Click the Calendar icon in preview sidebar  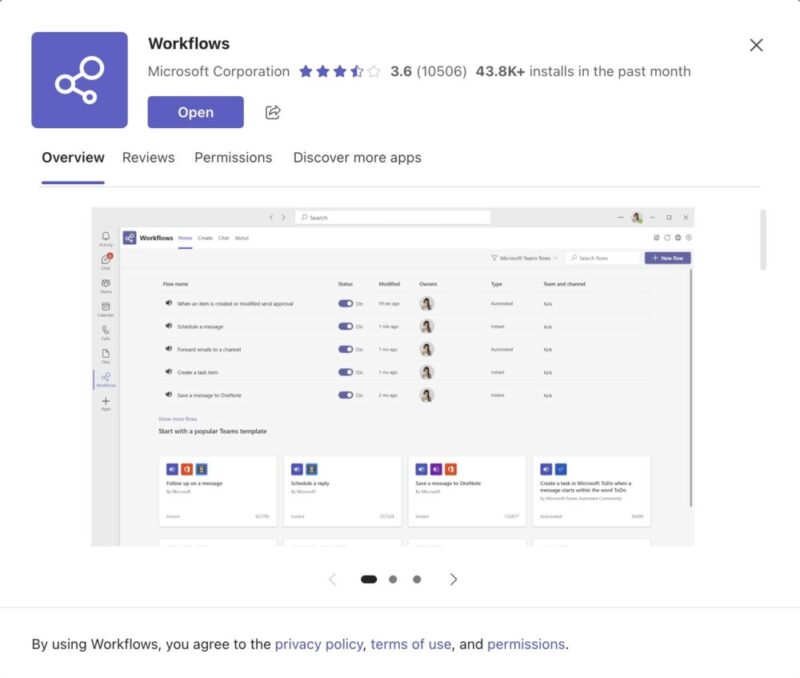tap(106, 309)
